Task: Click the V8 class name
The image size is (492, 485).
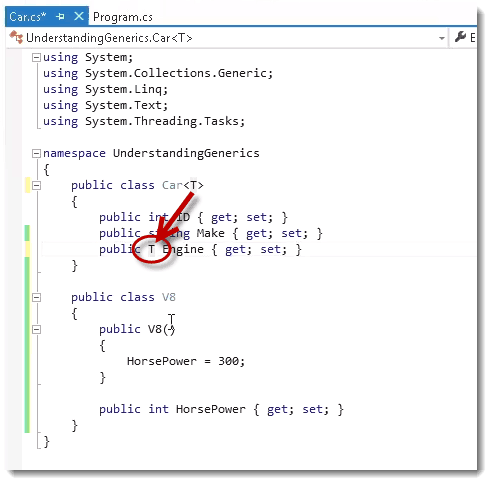Action: pos(169,297)
